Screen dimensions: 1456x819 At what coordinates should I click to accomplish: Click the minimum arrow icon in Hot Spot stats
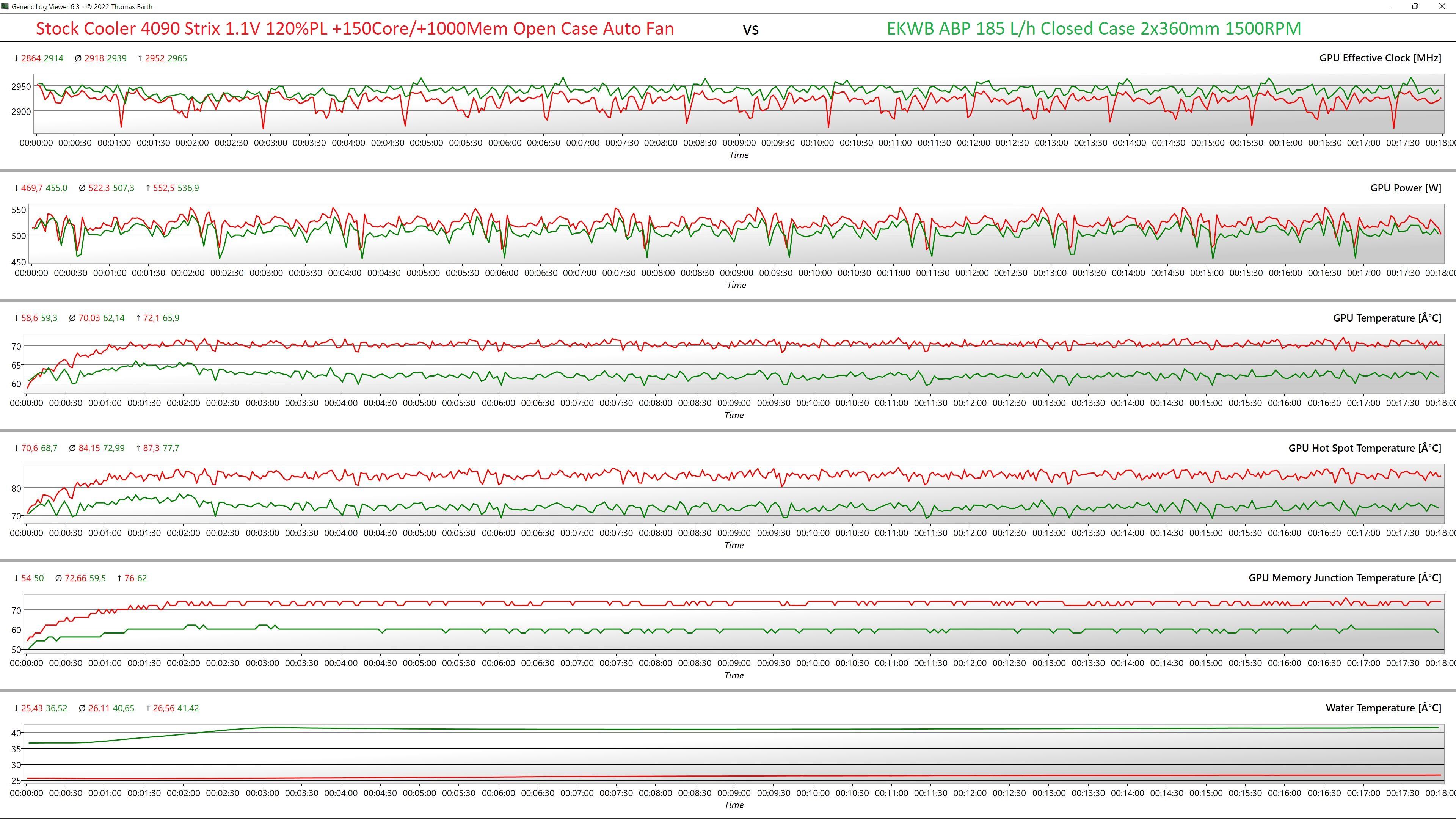(16, 448)
